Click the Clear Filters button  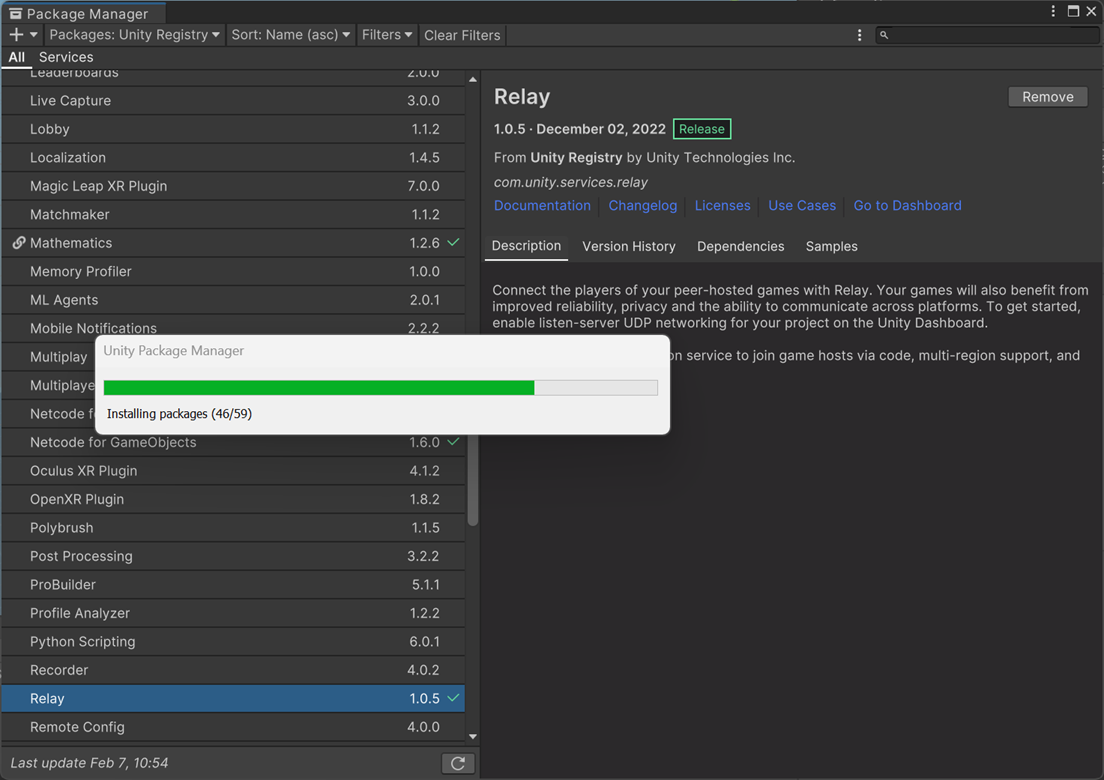coord(462,35)
